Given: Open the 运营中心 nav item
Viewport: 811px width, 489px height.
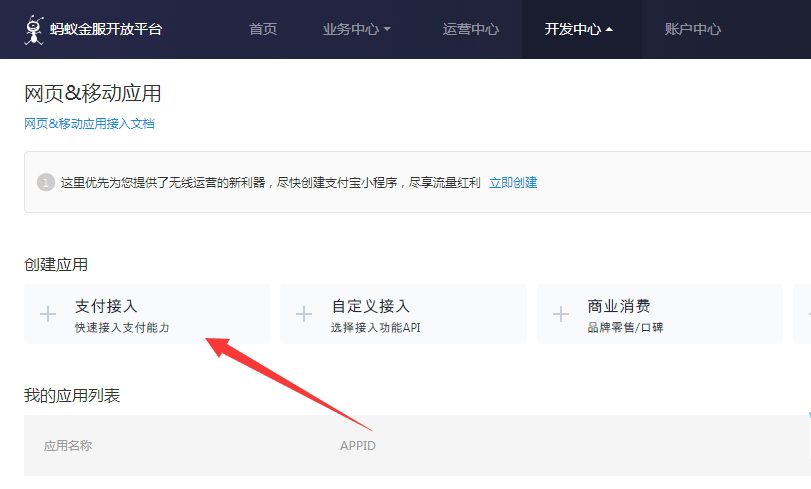Looking at the screenshot, I should pyautogui.click(x=470, y=30).
